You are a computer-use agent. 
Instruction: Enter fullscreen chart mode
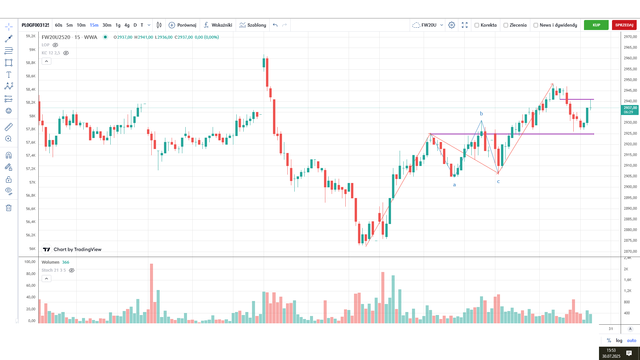(464, 25)
